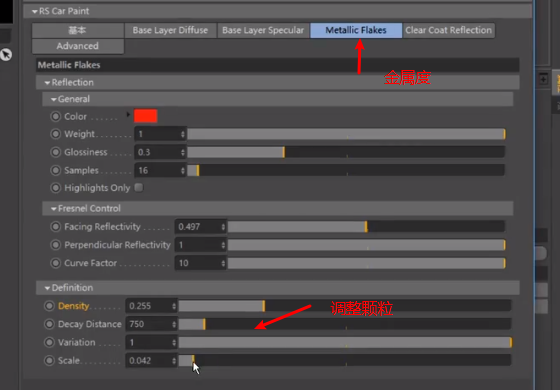Screen dimensions: 560x390
Task: Toggle Facing Reflectivity animation circle
Action: pyautogui.click(x=55, y=226)
